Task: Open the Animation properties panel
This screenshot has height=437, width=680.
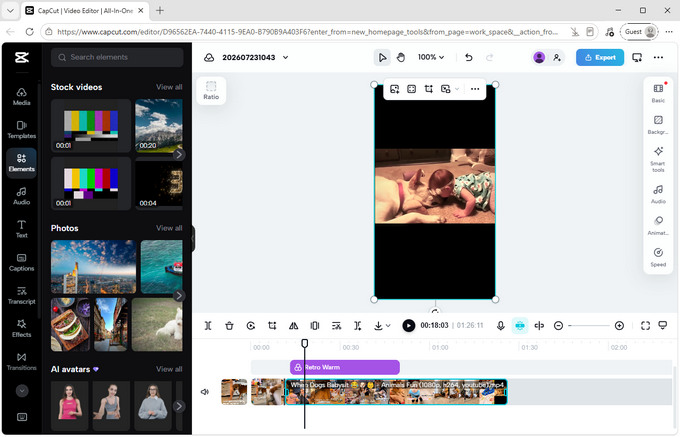Action: pos(658,226)
